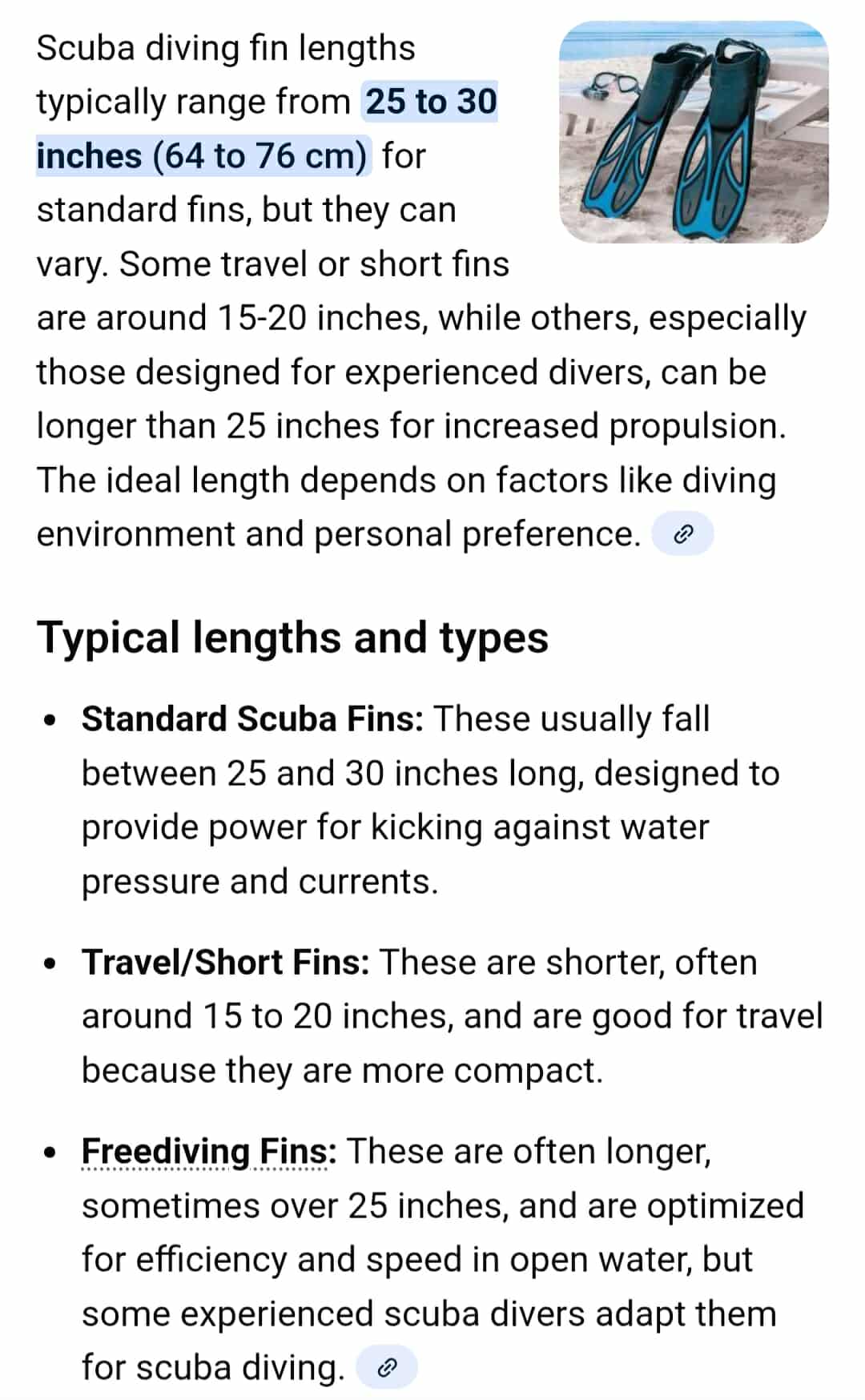Click the opening words "Scuba diving fin lengths"
Image resolution: width=865 pixels, height=1400 pixels.
tap(226, 48)
